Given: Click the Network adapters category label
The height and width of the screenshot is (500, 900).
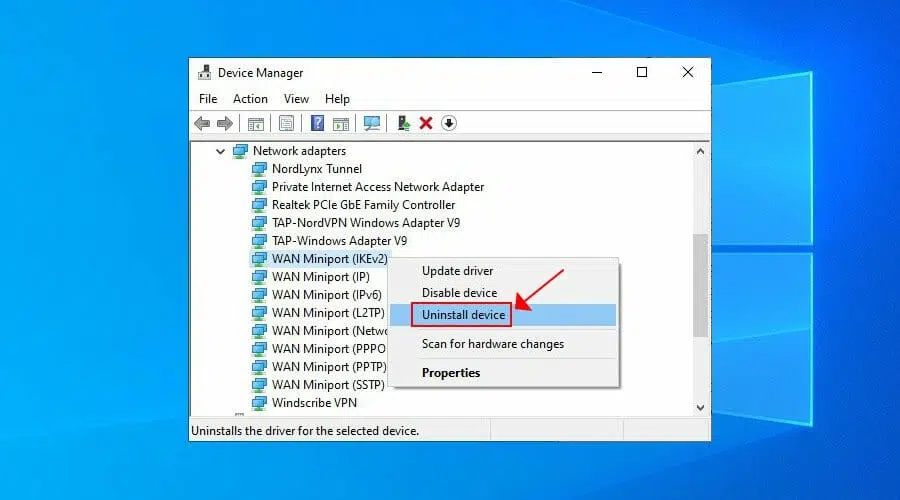Looking at the screenshot, I should point(299,151).
